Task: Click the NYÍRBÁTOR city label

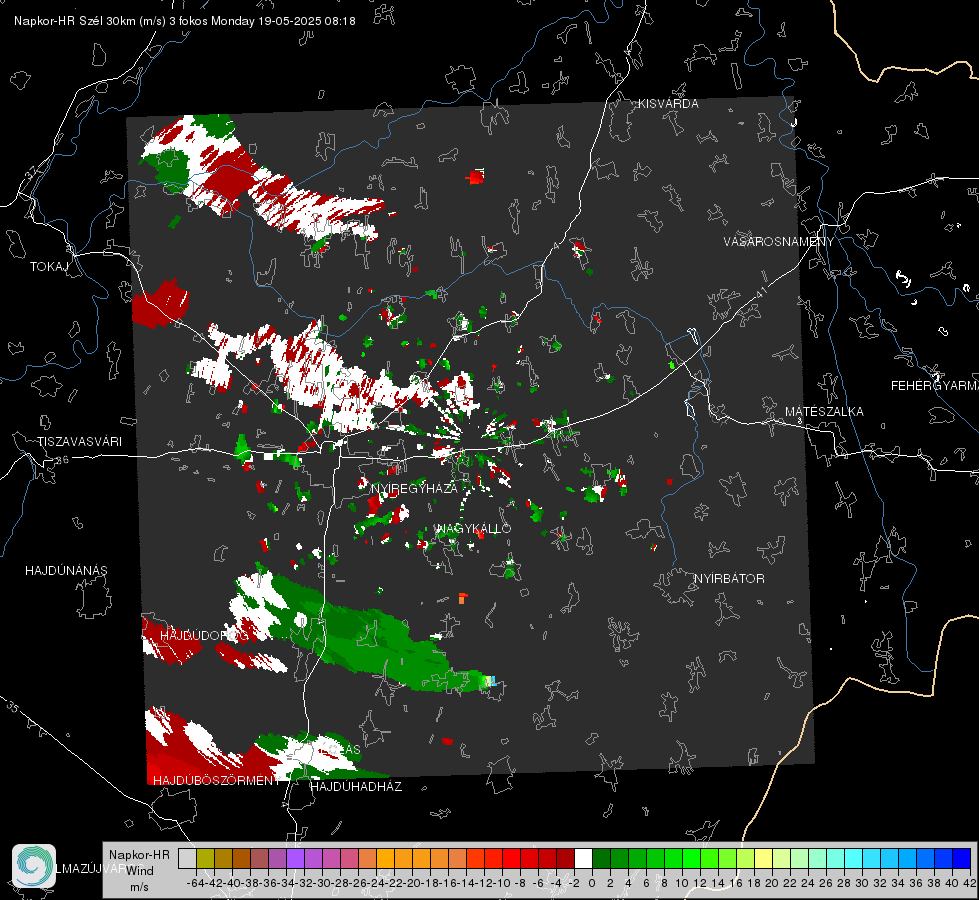Action: [729, 579]
